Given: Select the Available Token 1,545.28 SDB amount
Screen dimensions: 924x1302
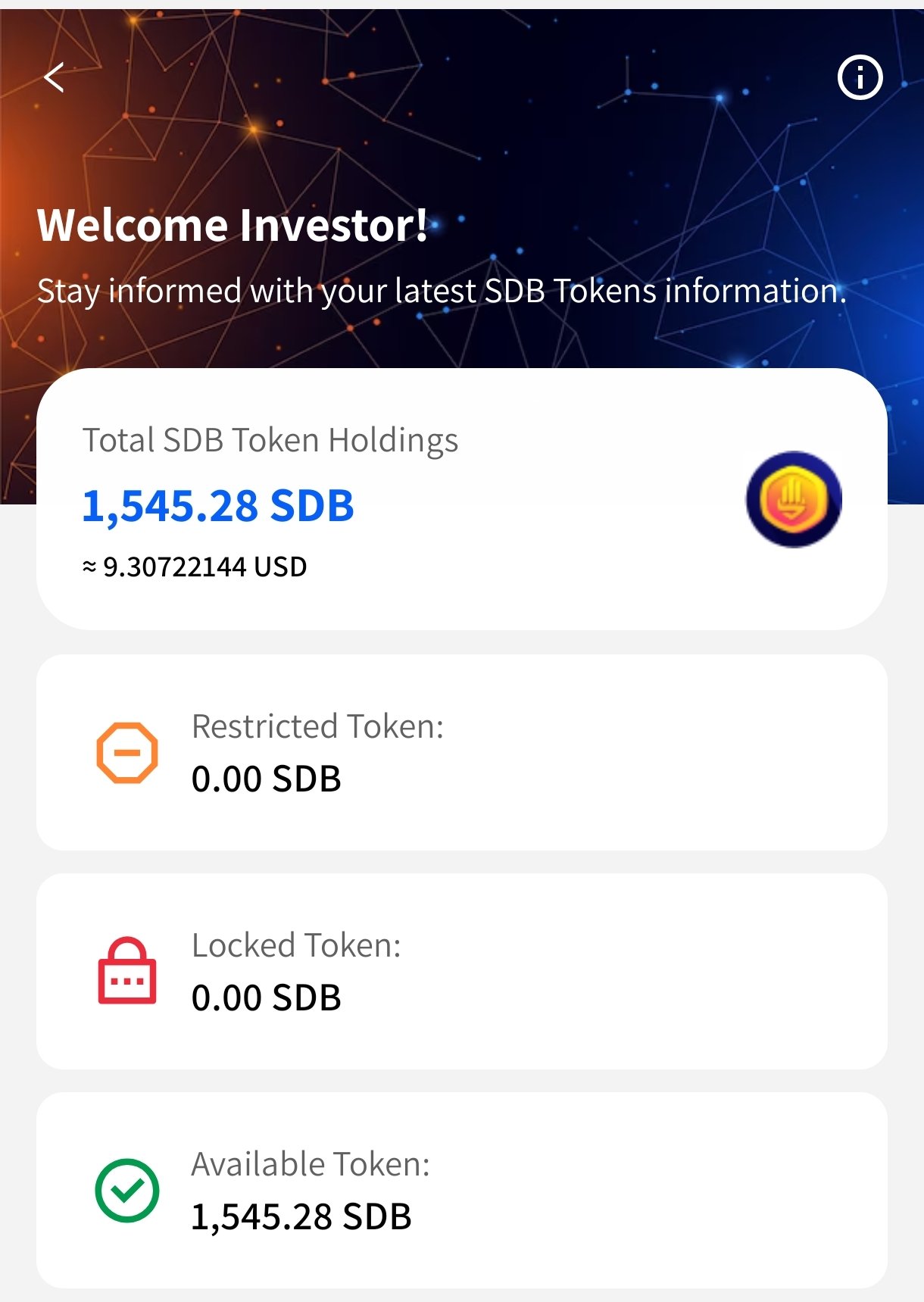Looking at the screenshot, I should pyautogui.click(x=301, y=1217).
